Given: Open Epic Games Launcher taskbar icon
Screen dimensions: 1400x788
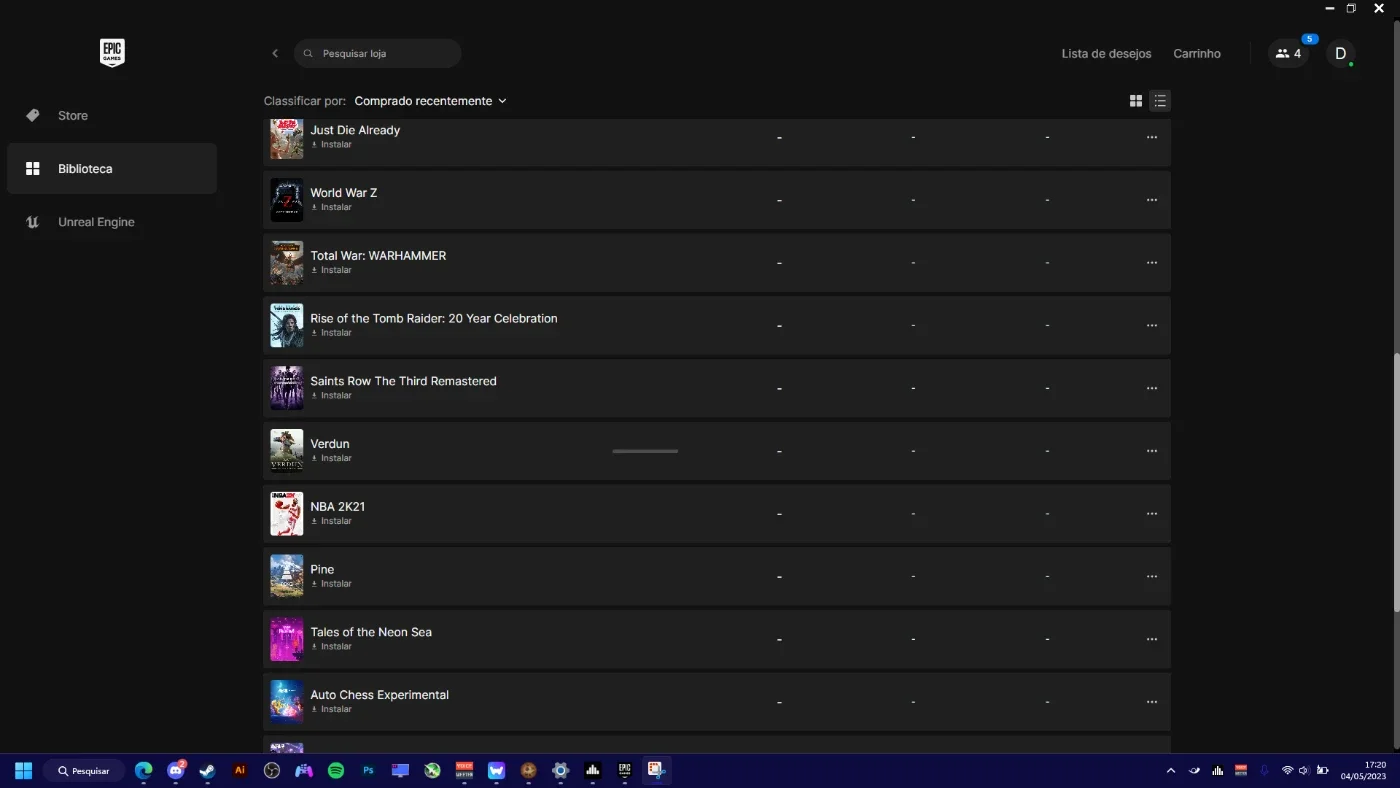Looking at the screenshot, I should pyautogui.click(x=624, y=771).
